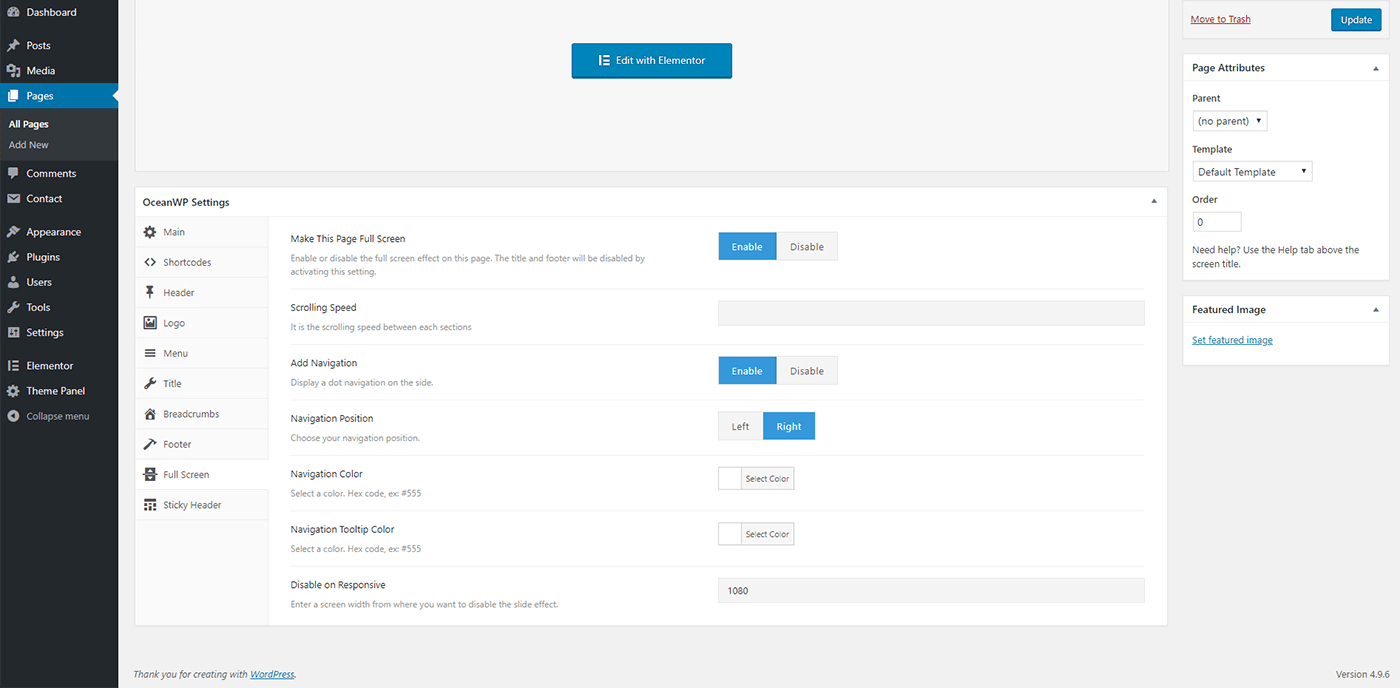The width and height of the screenshot is (1400, 688).
Task: Click the Plugins plug icon
Action: (x=13, y=257)
